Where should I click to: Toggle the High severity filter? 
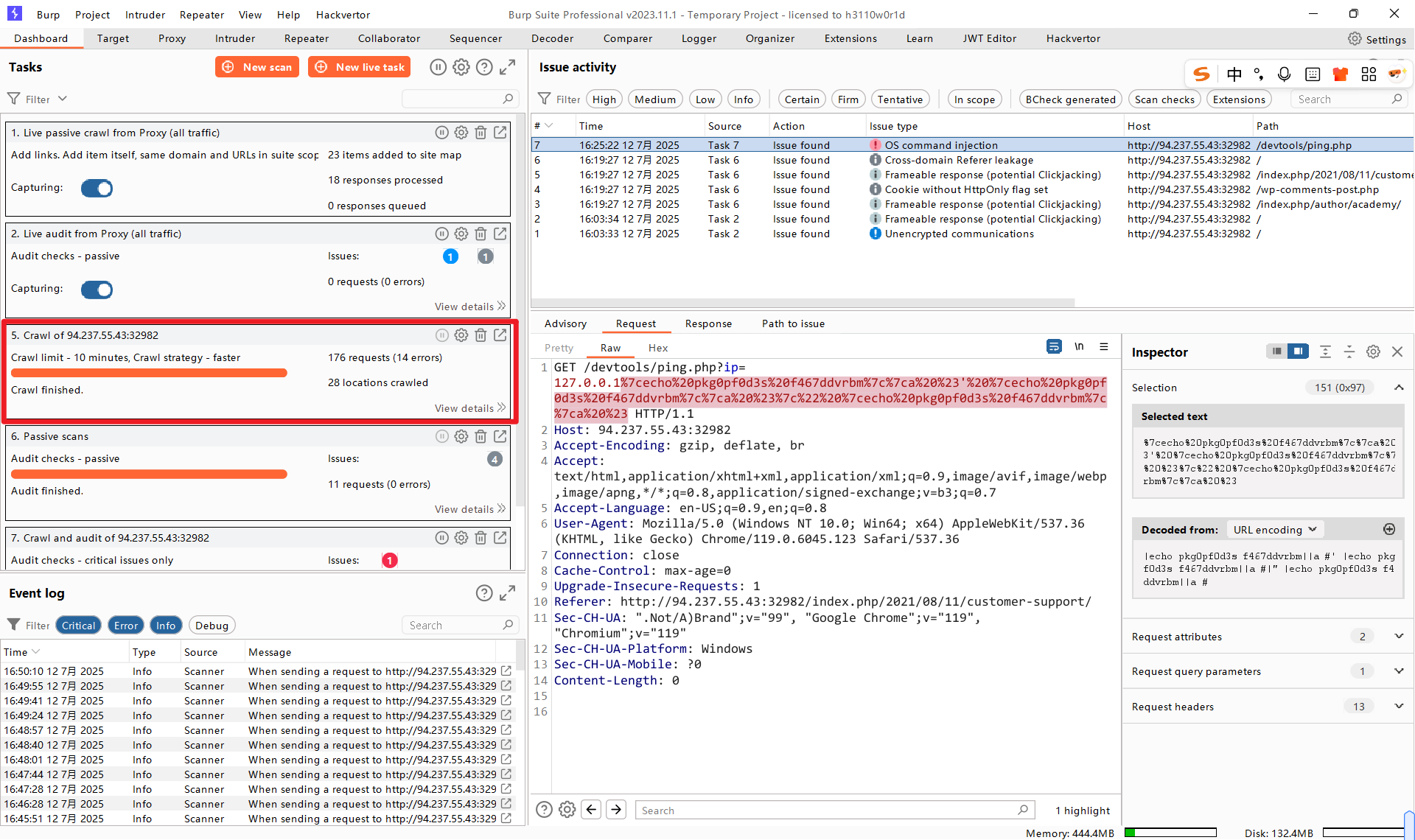604,99
